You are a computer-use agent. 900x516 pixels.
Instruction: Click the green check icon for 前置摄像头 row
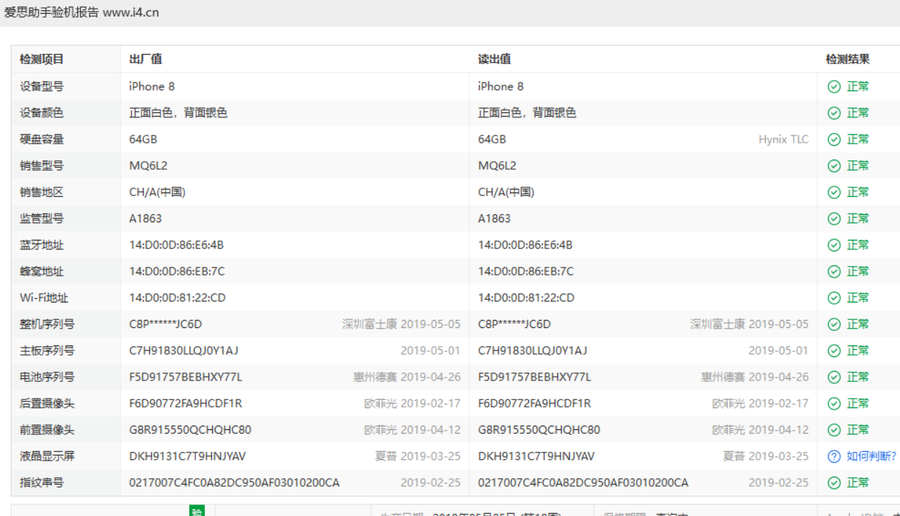[834, 430]
